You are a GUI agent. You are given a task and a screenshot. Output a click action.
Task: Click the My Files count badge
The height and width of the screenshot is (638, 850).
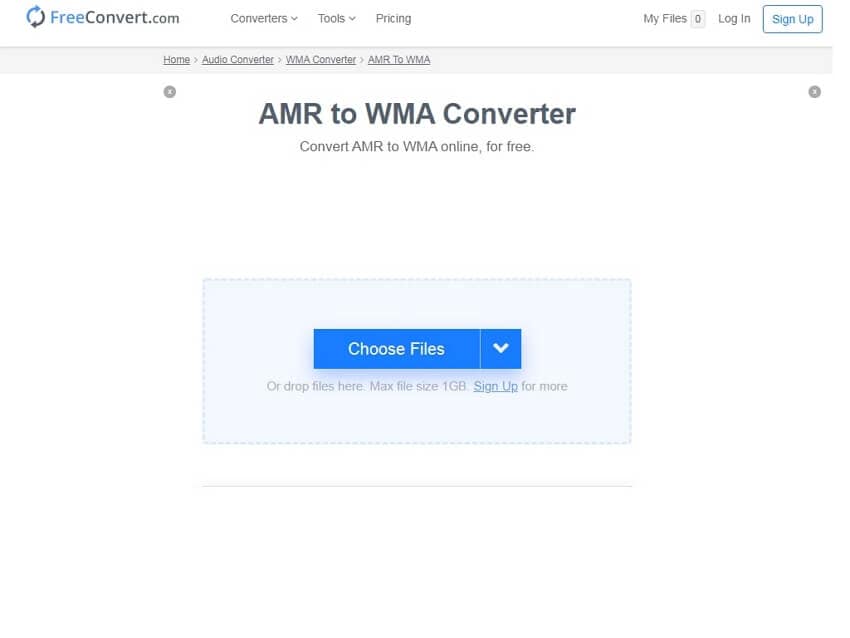tap(698, 19)
